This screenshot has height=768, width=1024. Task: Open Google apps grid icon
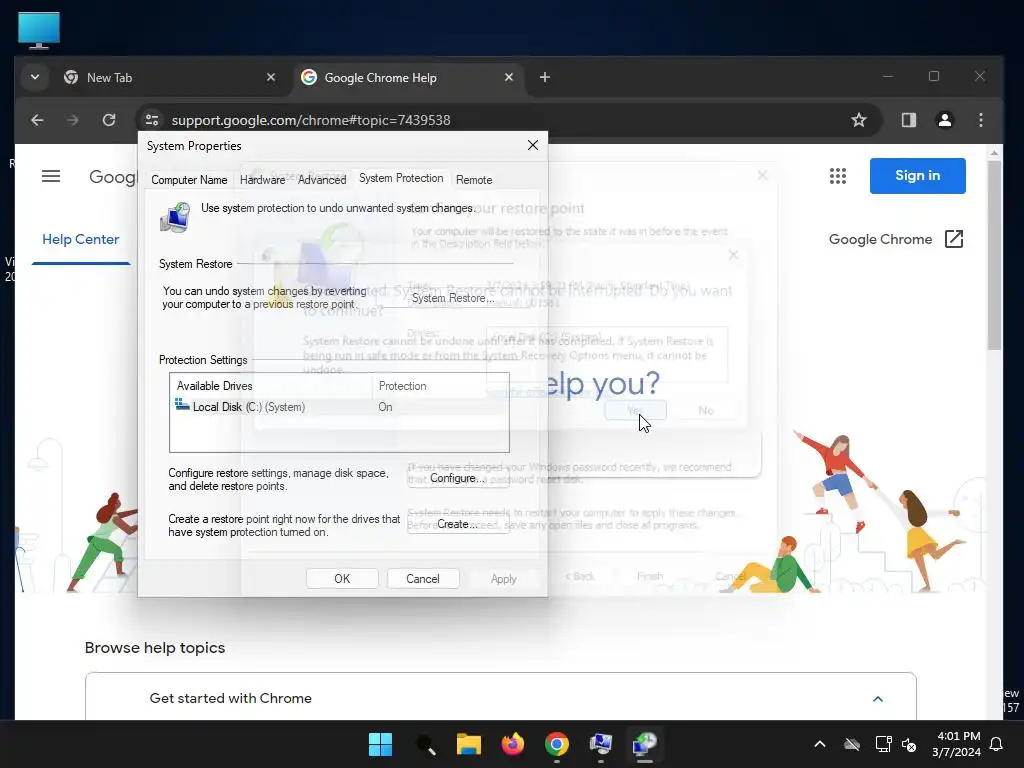(x=838, y=176)
